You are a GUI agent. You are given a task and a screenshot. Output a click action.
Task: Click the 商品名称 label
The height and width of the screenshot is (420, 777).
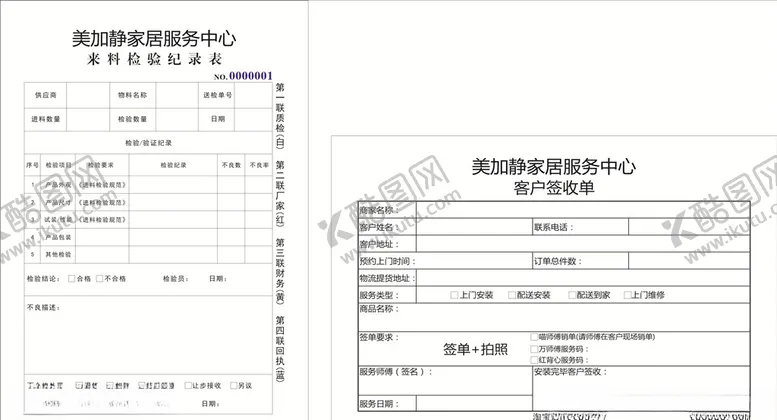[379, 309]
